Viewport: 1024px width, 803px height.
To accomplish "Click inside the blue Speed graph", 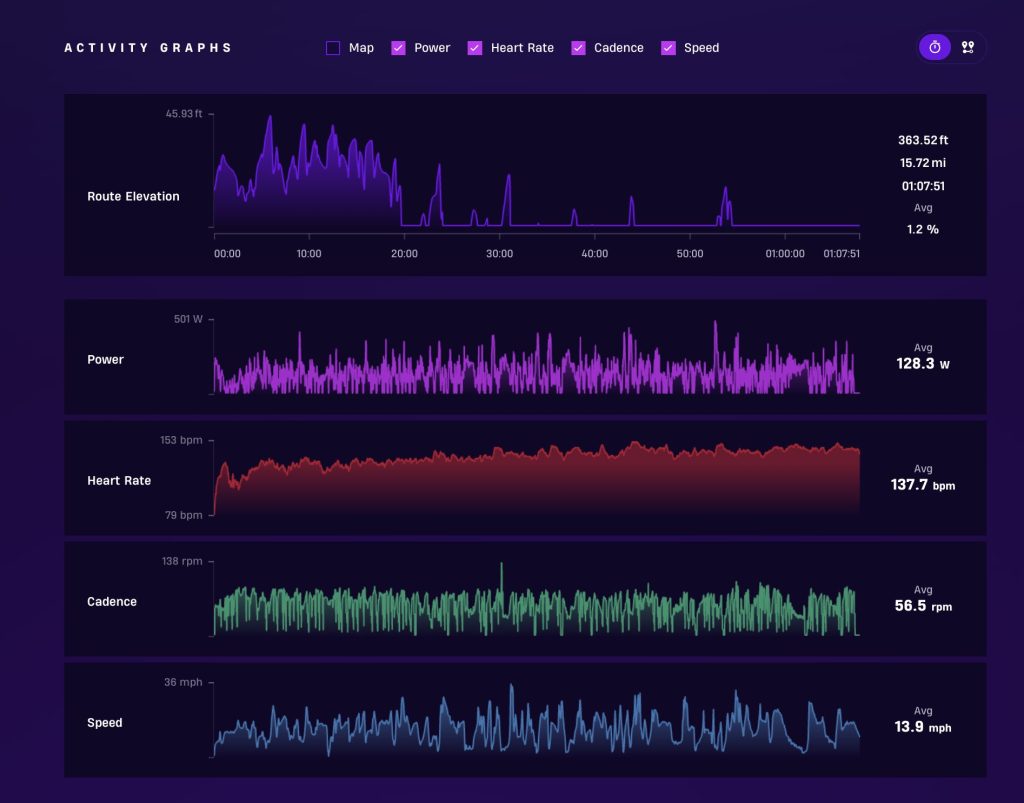I will click(537, 720).
